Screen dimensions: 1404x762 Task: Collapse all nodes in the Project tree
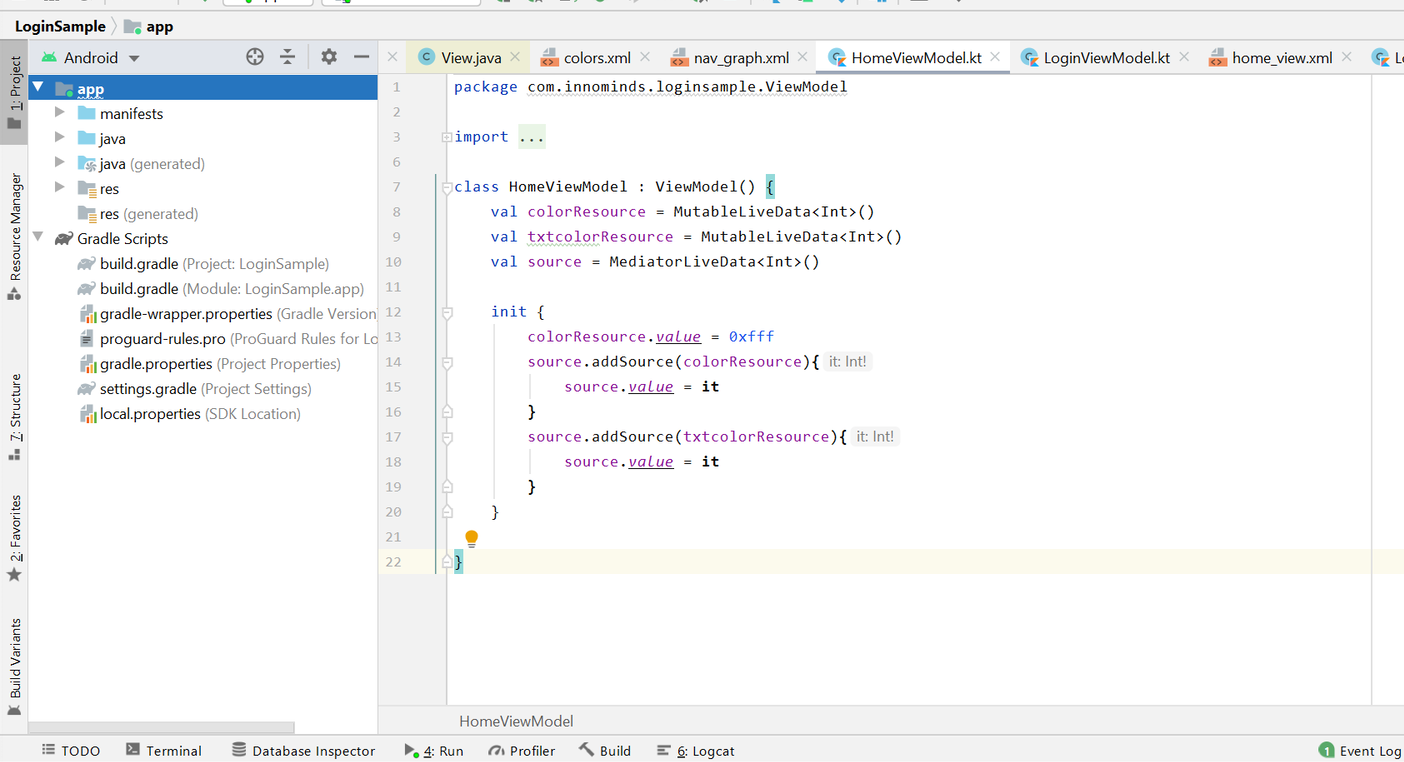pos(287,57)
